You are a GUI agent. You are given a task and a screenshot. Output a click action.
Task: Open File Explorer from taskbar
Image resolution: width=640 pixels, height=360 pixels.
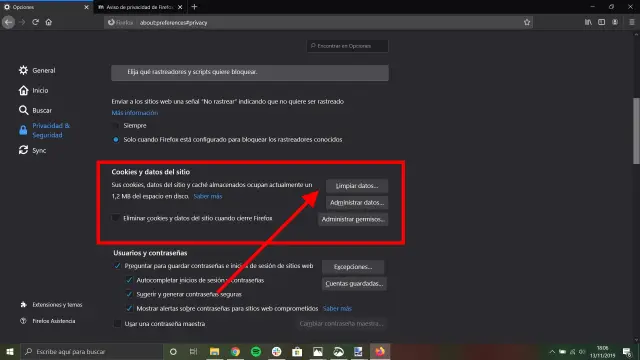214,351
